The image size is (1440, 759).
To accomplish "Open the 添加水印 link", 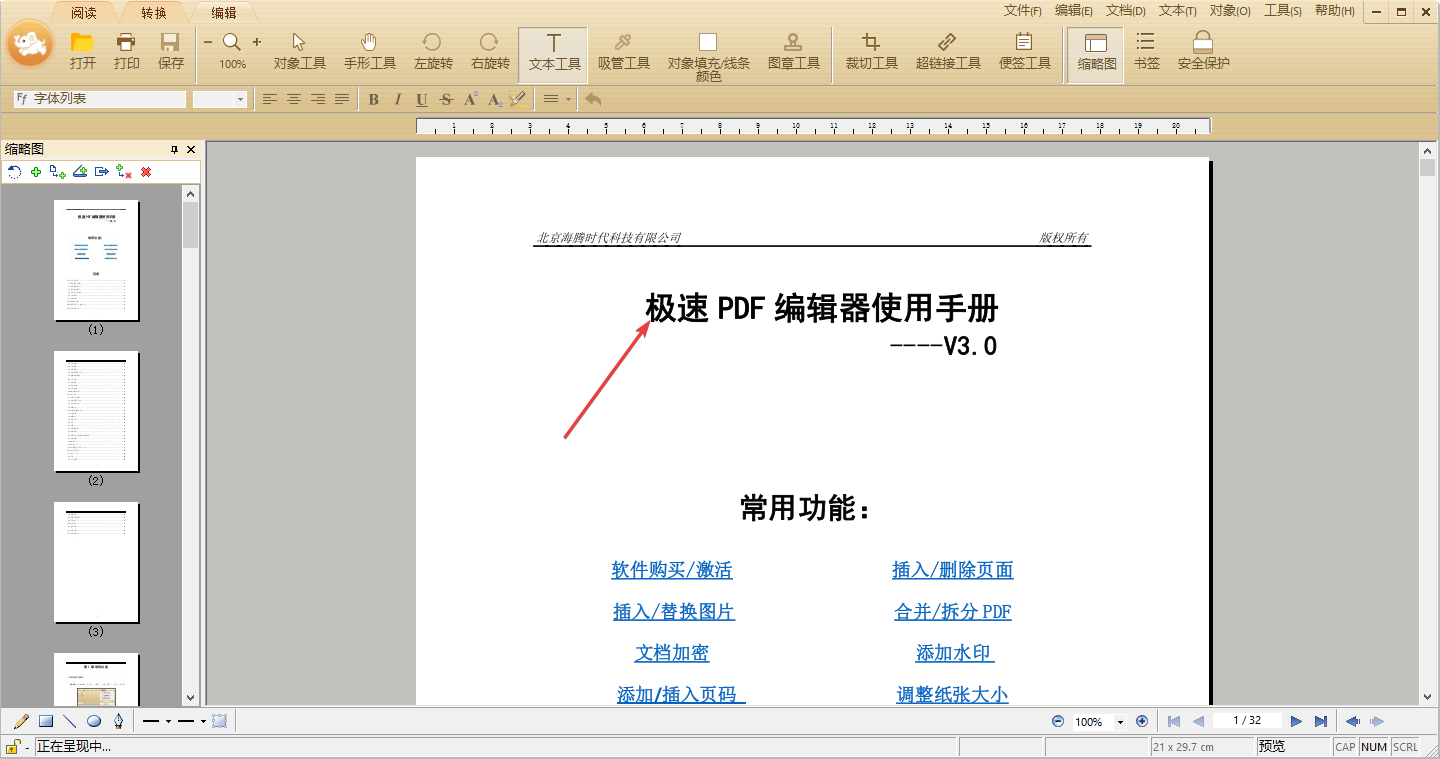I will point(954,653).
